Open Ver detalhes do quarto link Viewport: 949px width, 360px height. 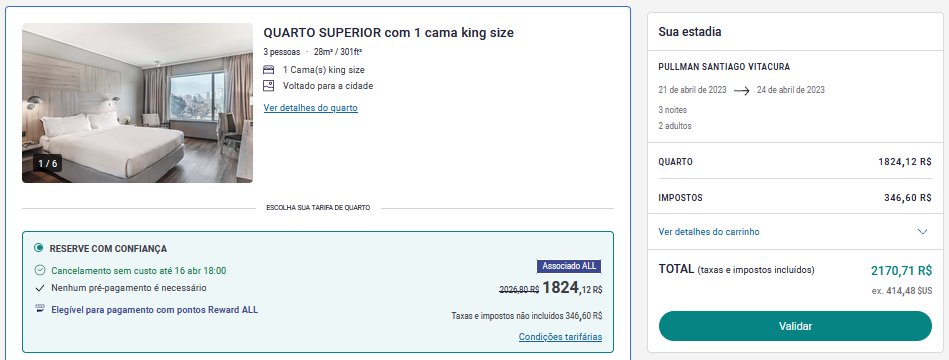310,108
